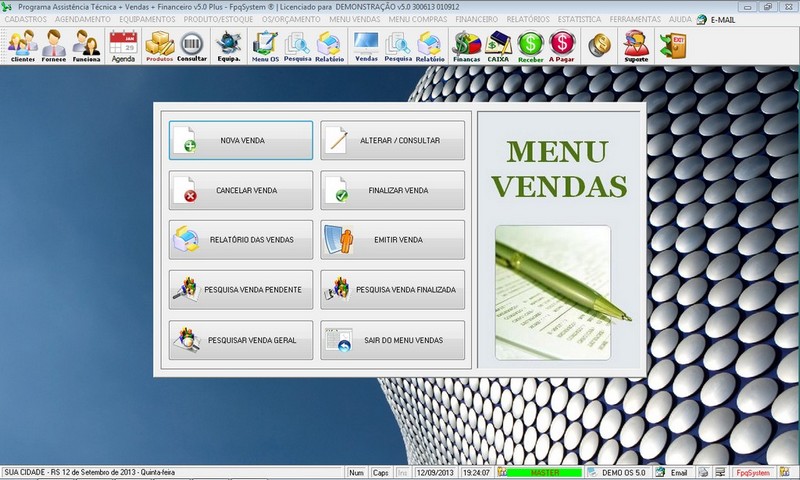Click the RELATÓRIO DAS VENDAS button
800x480 pixels.
(241, 240)
